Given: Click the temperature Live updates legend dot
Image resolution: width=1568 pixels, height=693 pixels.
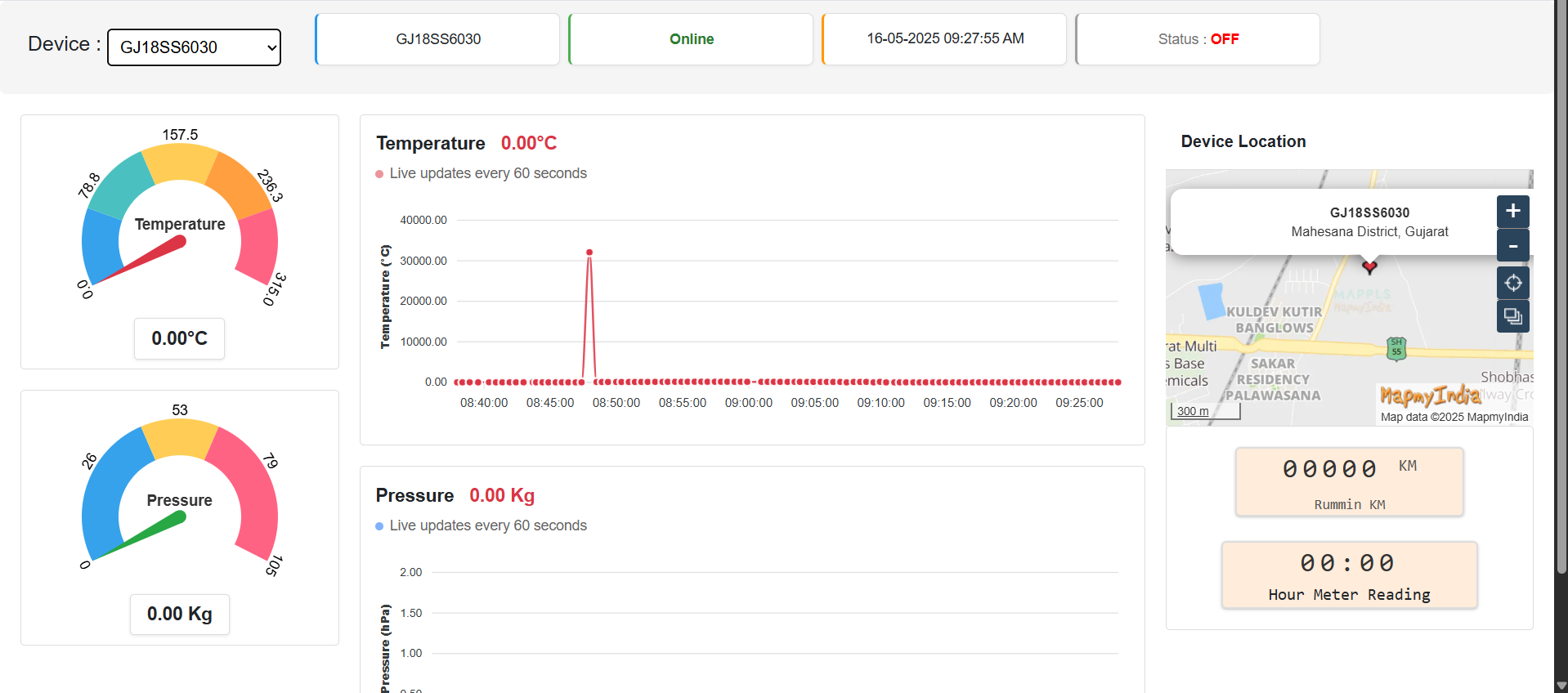Looking at the screenshot, I should pos(379,174).
